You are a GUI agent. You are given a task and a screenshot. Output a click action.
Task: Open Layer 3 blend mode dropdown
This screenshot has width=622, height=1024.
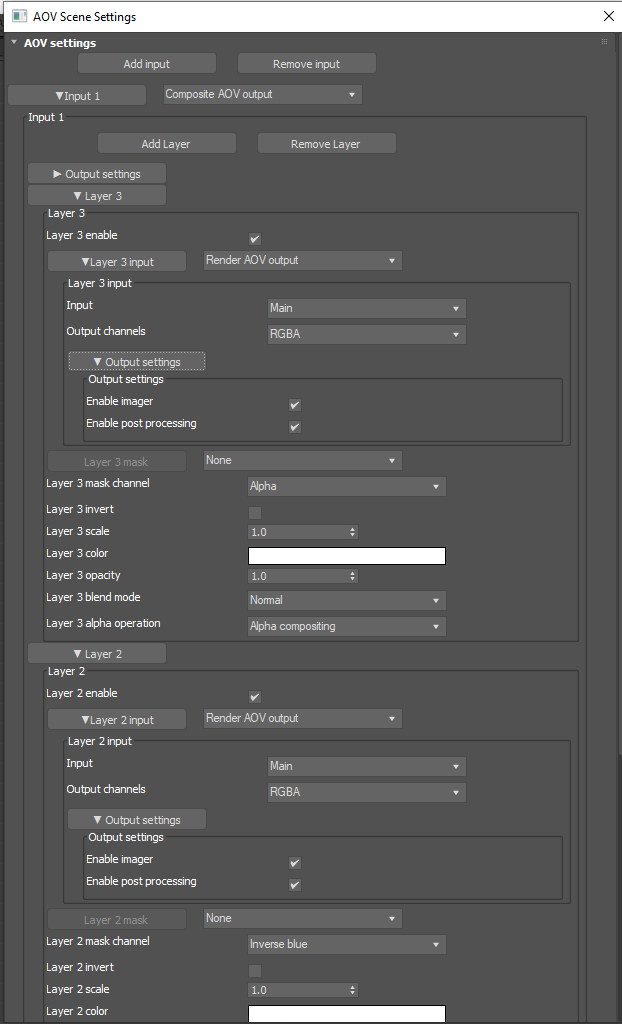[346, 601]
